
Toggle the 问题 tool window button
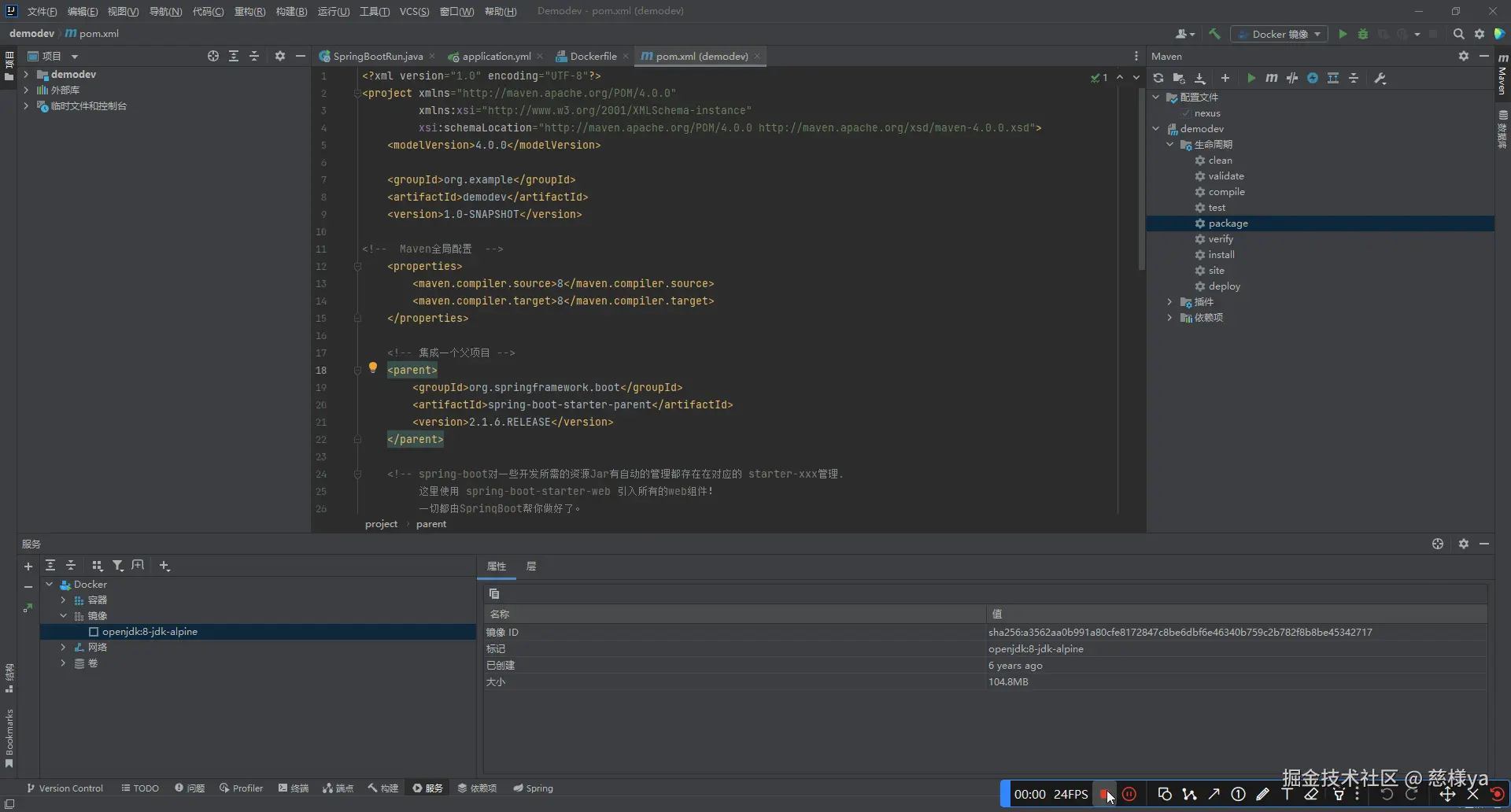[x=190, y=788]
